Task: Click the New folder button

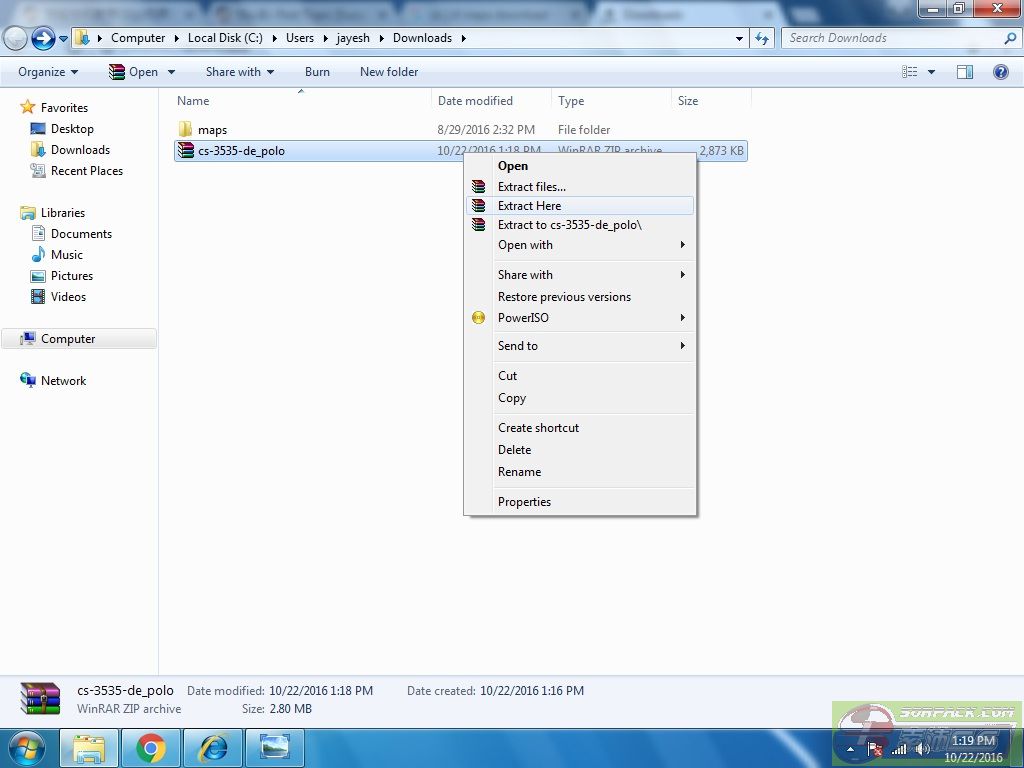Action: pos(389,72)
